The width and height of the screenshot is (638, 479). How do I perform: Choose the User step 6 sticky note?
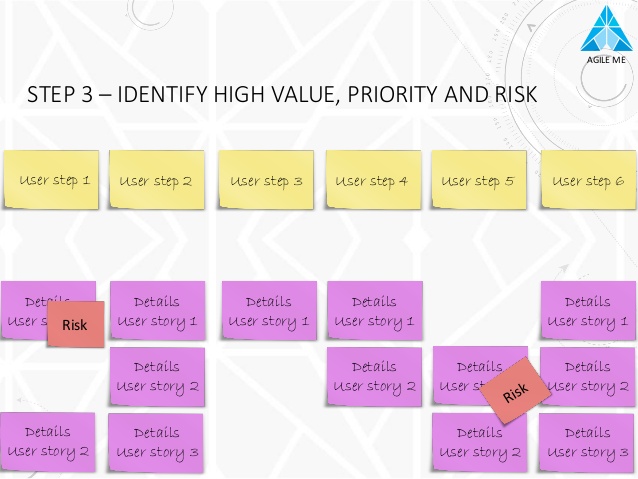coord(588,180)
